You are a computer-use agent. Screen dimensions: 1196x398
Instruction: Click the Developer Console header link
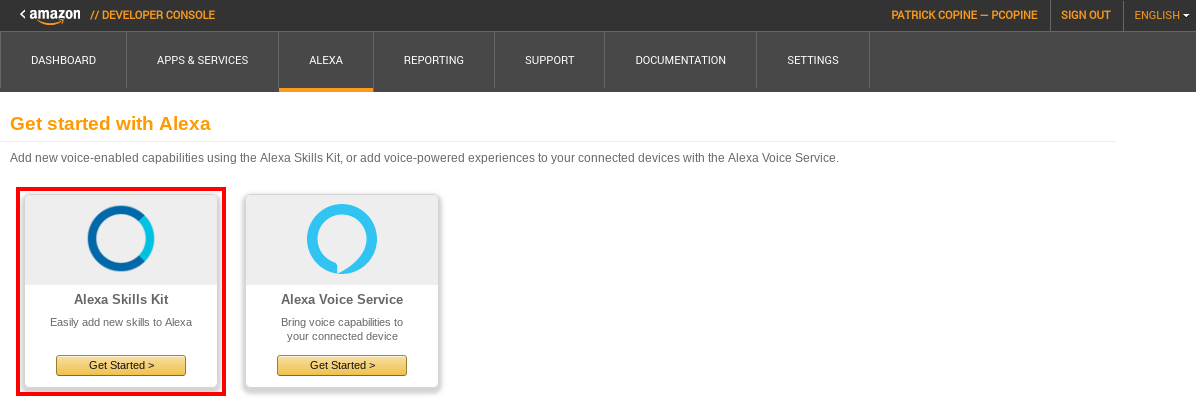click(153, 15)
